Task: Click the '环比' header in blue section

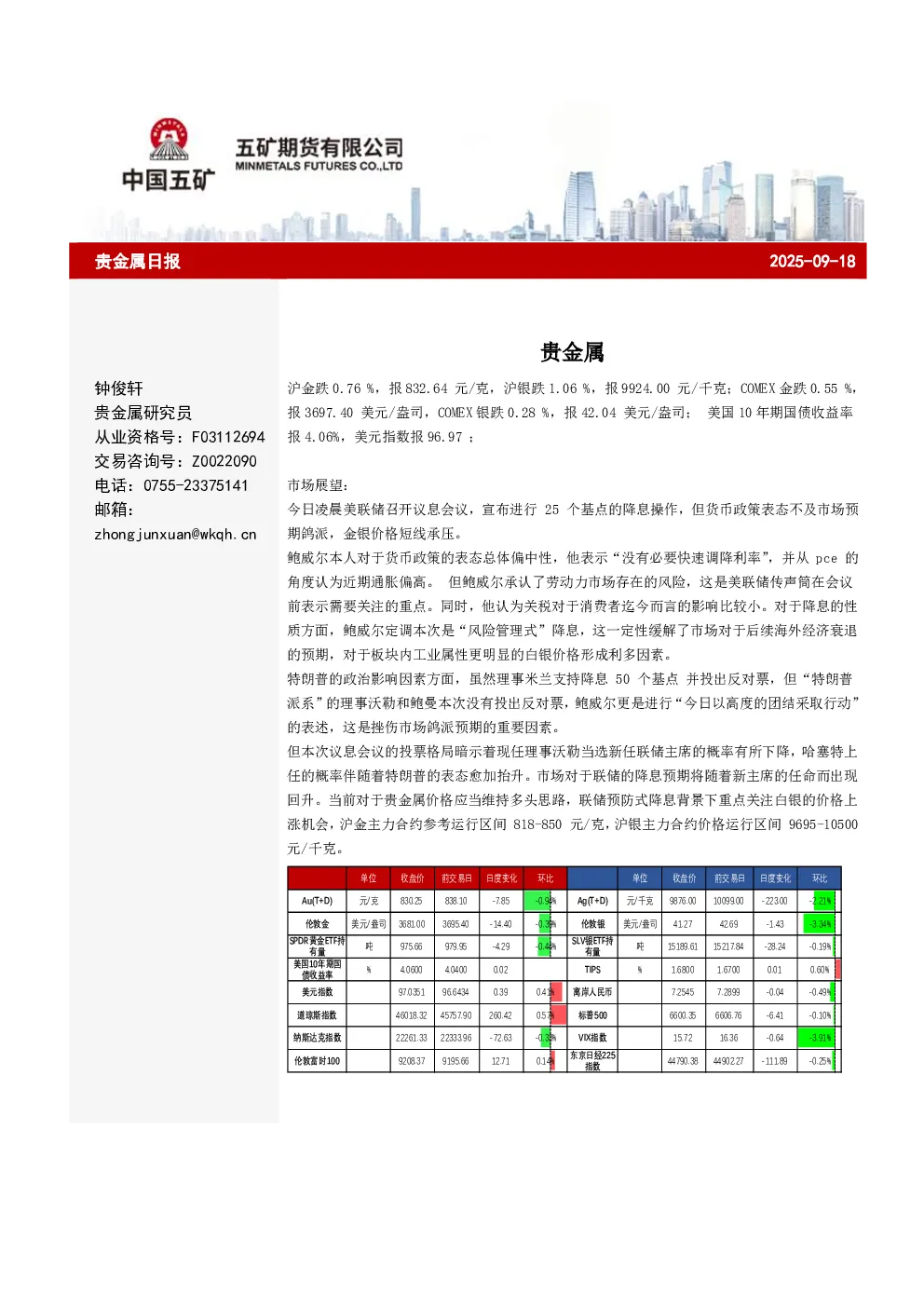Action: [820, 878]
